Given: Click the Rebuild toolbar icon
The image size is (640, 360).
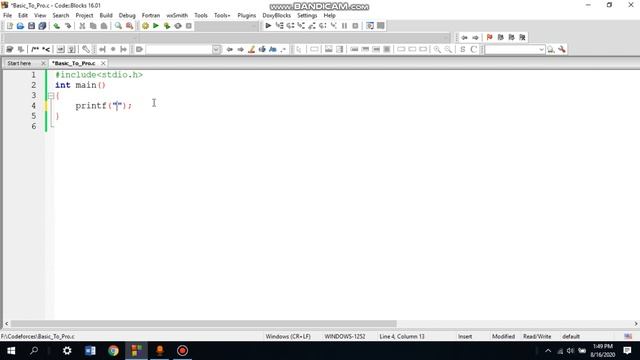Looking at the screenshot, I should point(178,26).
